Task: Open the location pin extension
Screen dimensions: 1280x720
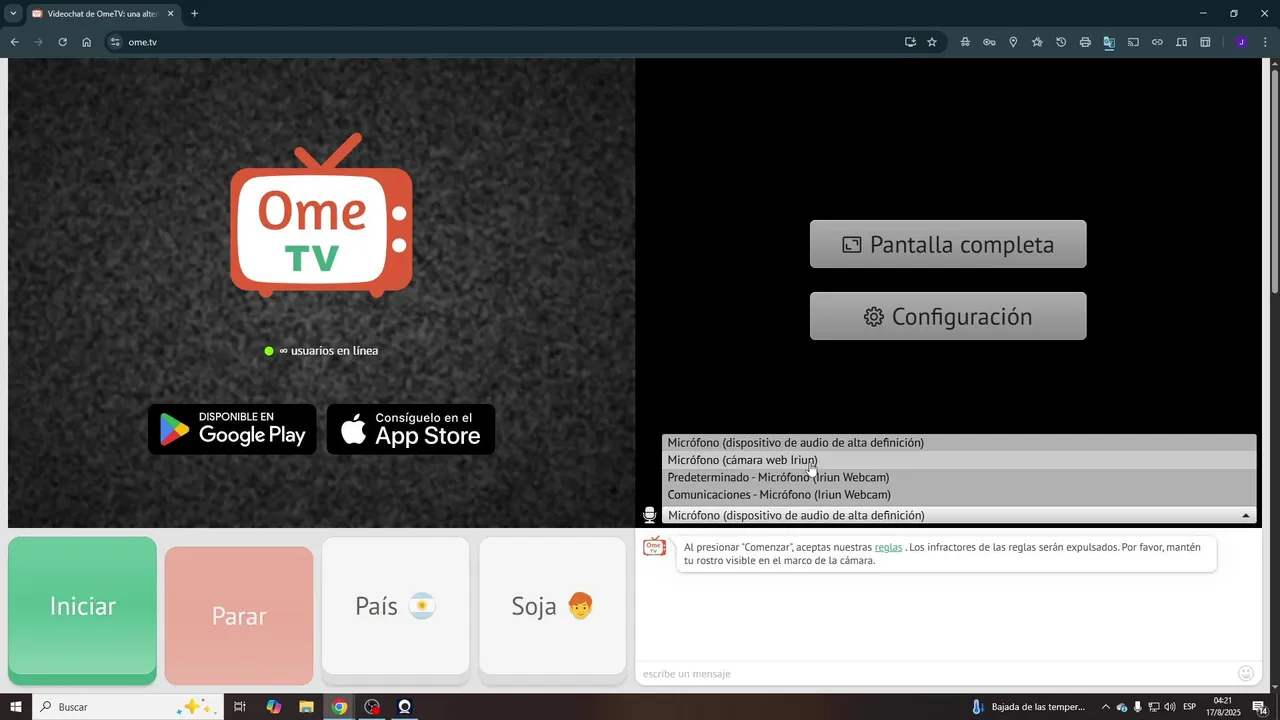Action: 1013,42
